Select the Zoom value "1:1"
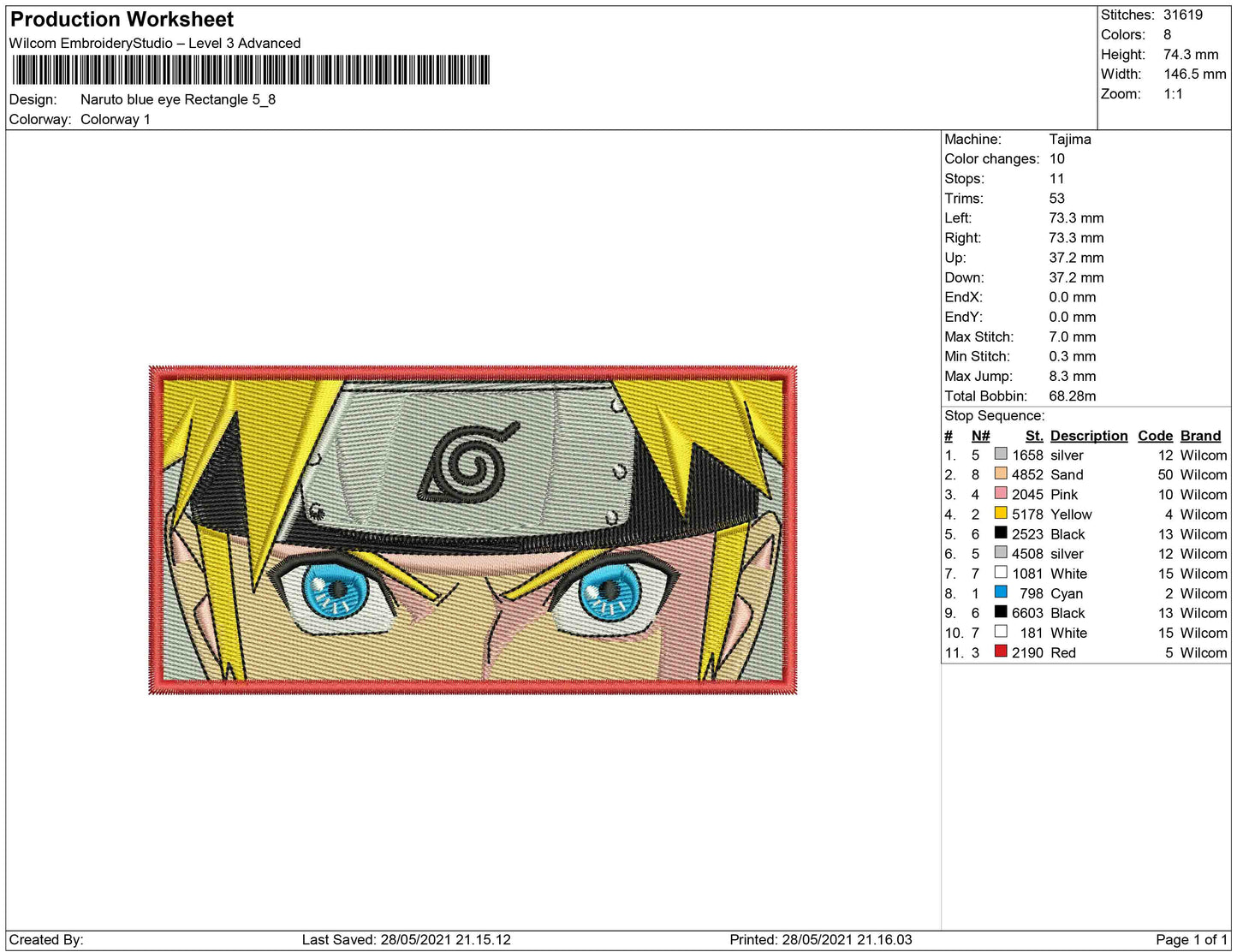 [1173, 93]
